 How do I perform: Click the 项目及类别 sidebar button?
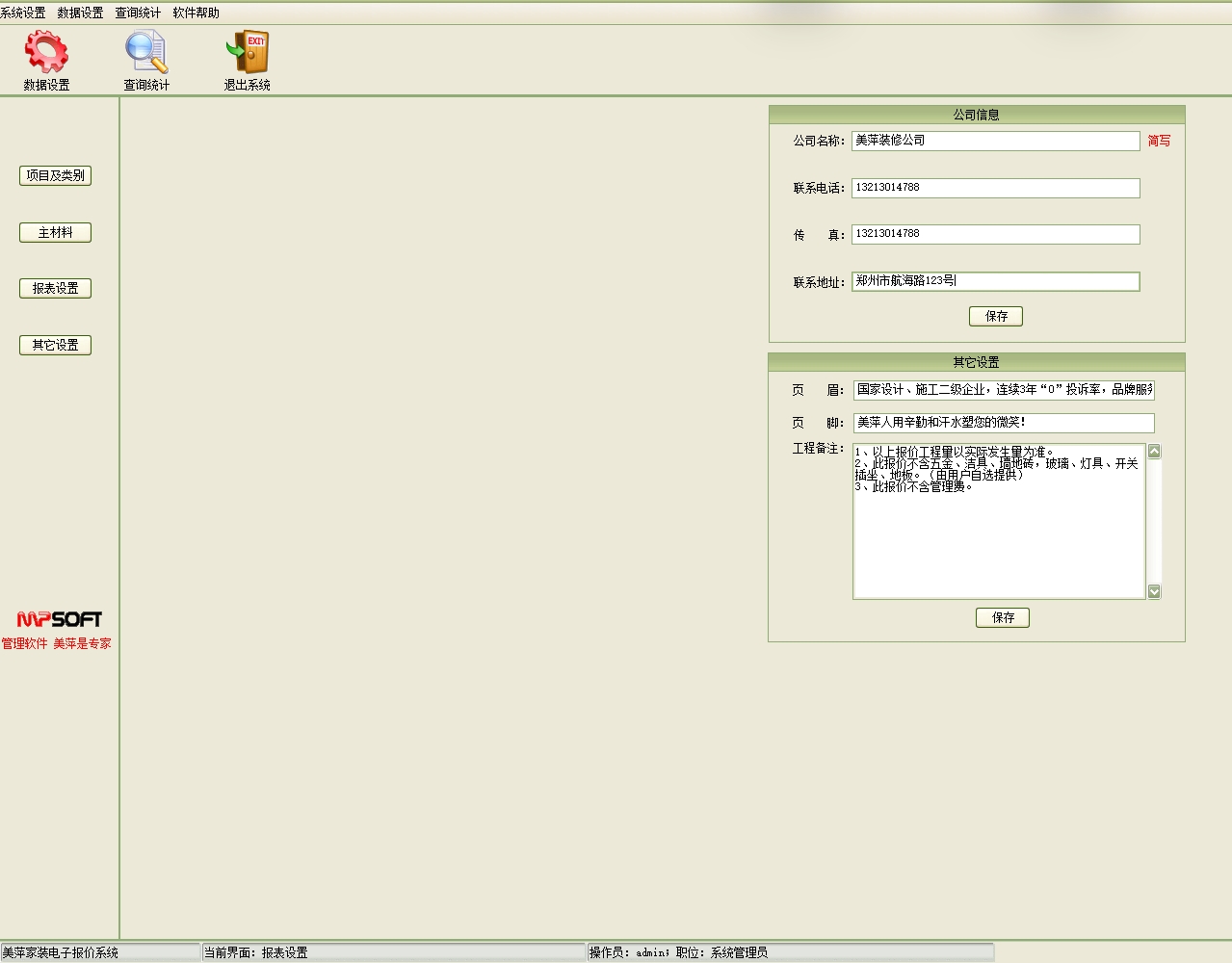pos(55,175)
